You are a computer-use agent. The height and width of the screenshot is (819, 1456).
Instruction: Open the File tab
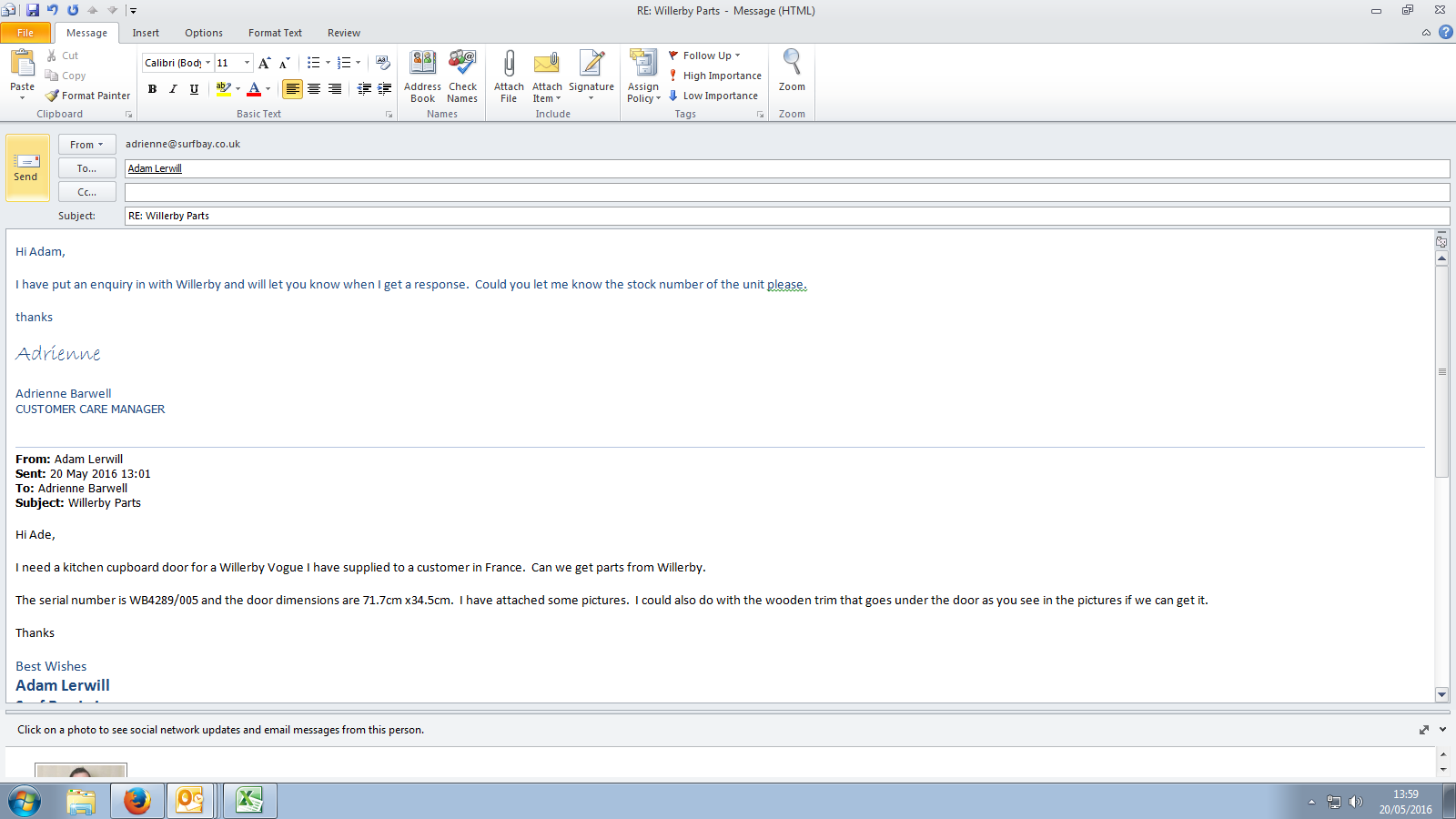coord(25,33)
